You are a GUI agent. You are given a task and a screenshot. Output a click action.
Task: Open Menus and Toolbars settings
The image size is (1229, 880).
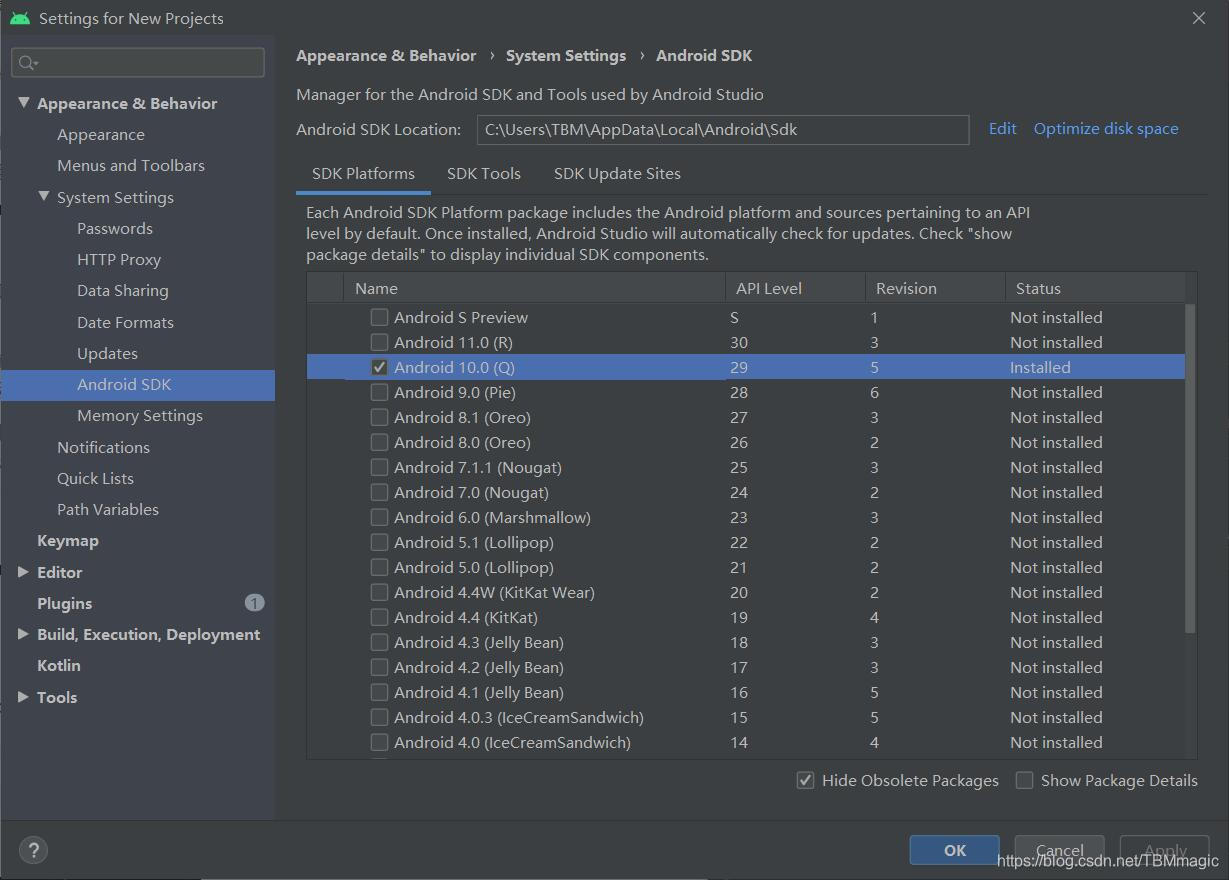(131, 165)
